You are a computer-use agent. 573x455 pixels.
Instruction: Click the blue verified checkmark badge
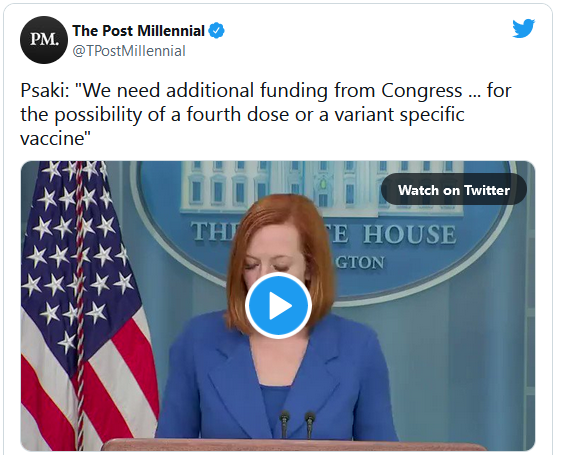coord(216,31)
